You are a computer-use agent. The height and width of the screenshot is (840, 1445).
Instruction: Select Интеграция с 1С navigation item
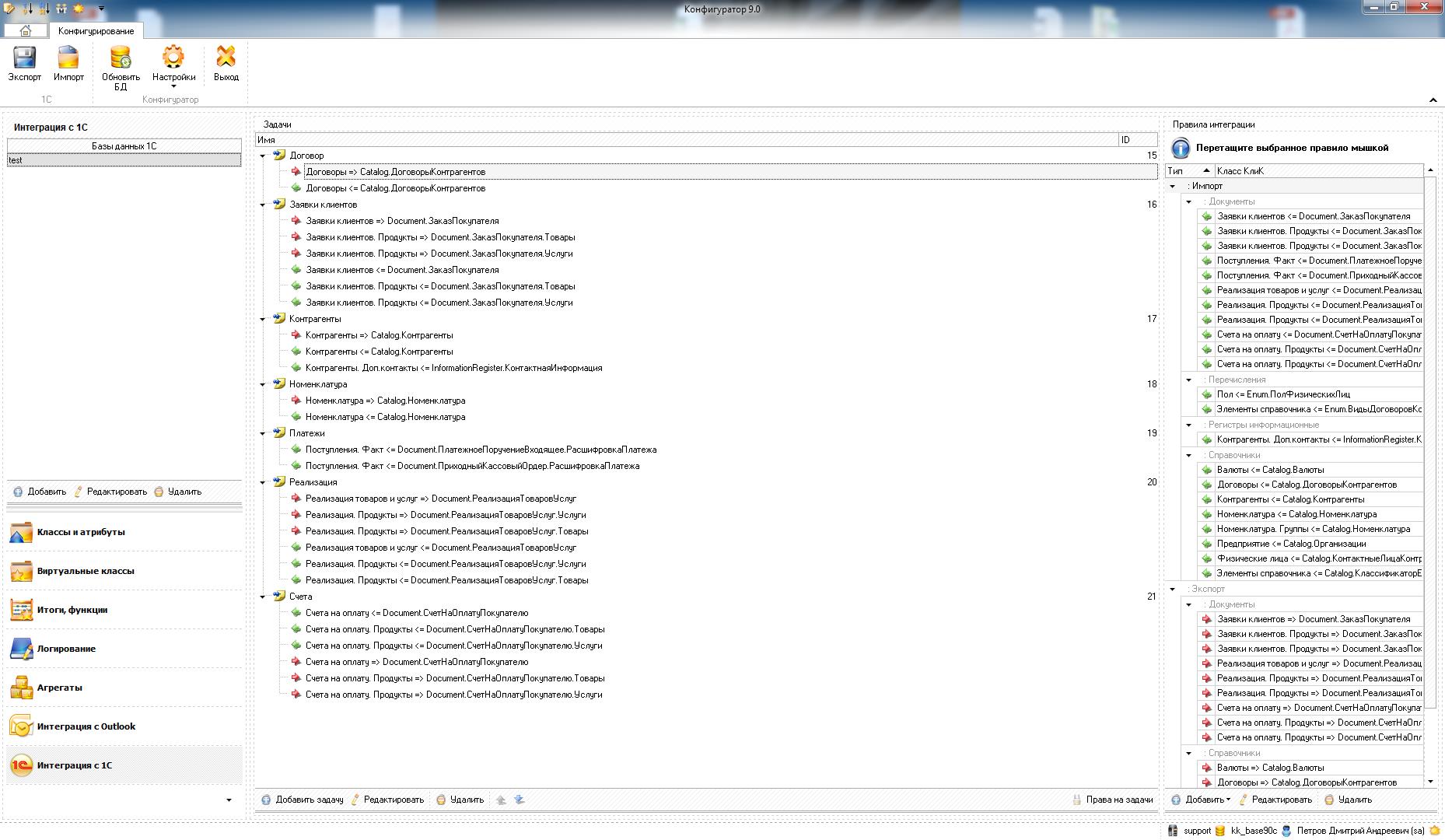coord(124,765)
